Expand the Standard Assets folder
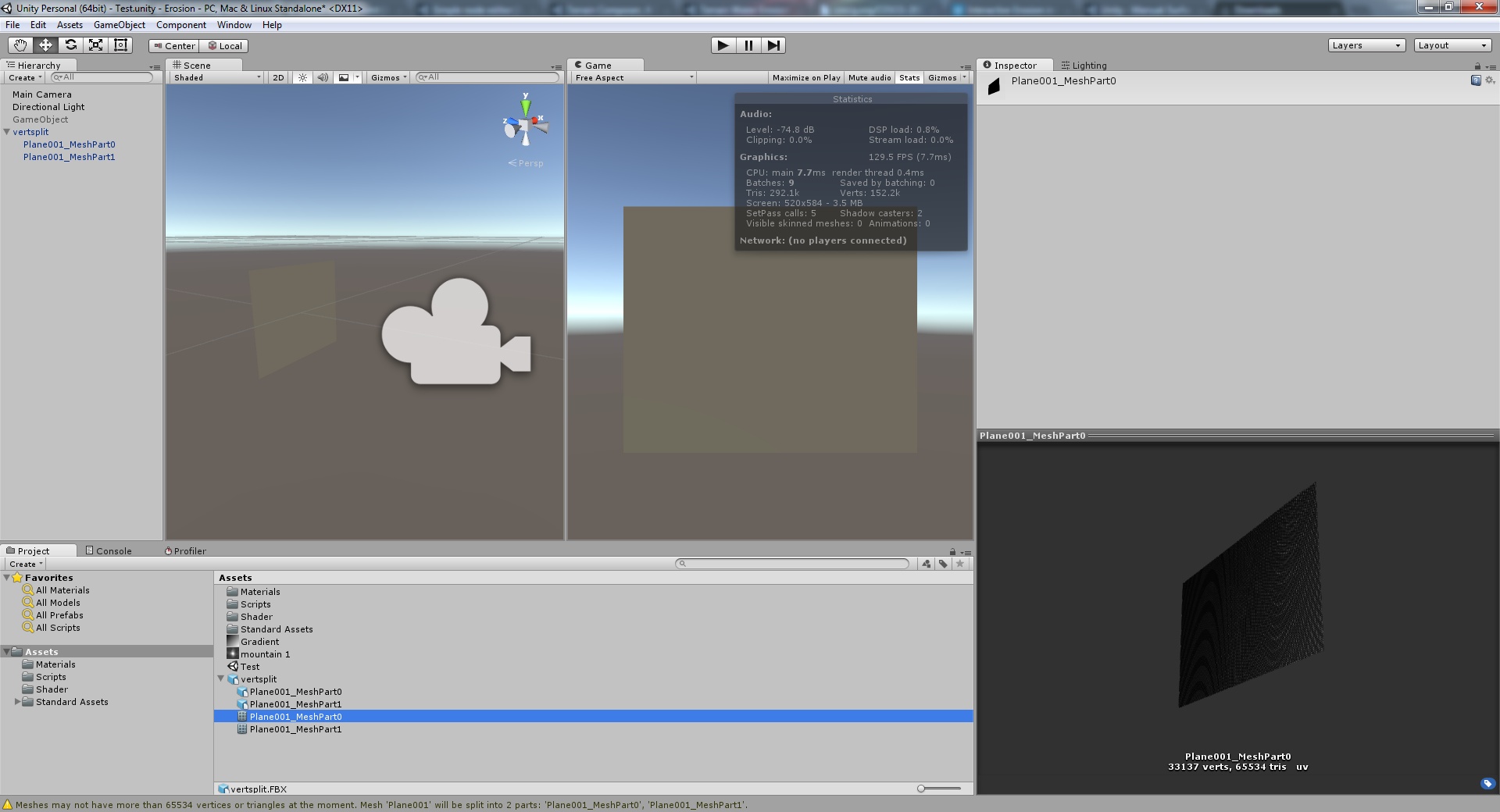This screenshot has width=1500, height=812. pyautogui.click(x=18, y=701)
